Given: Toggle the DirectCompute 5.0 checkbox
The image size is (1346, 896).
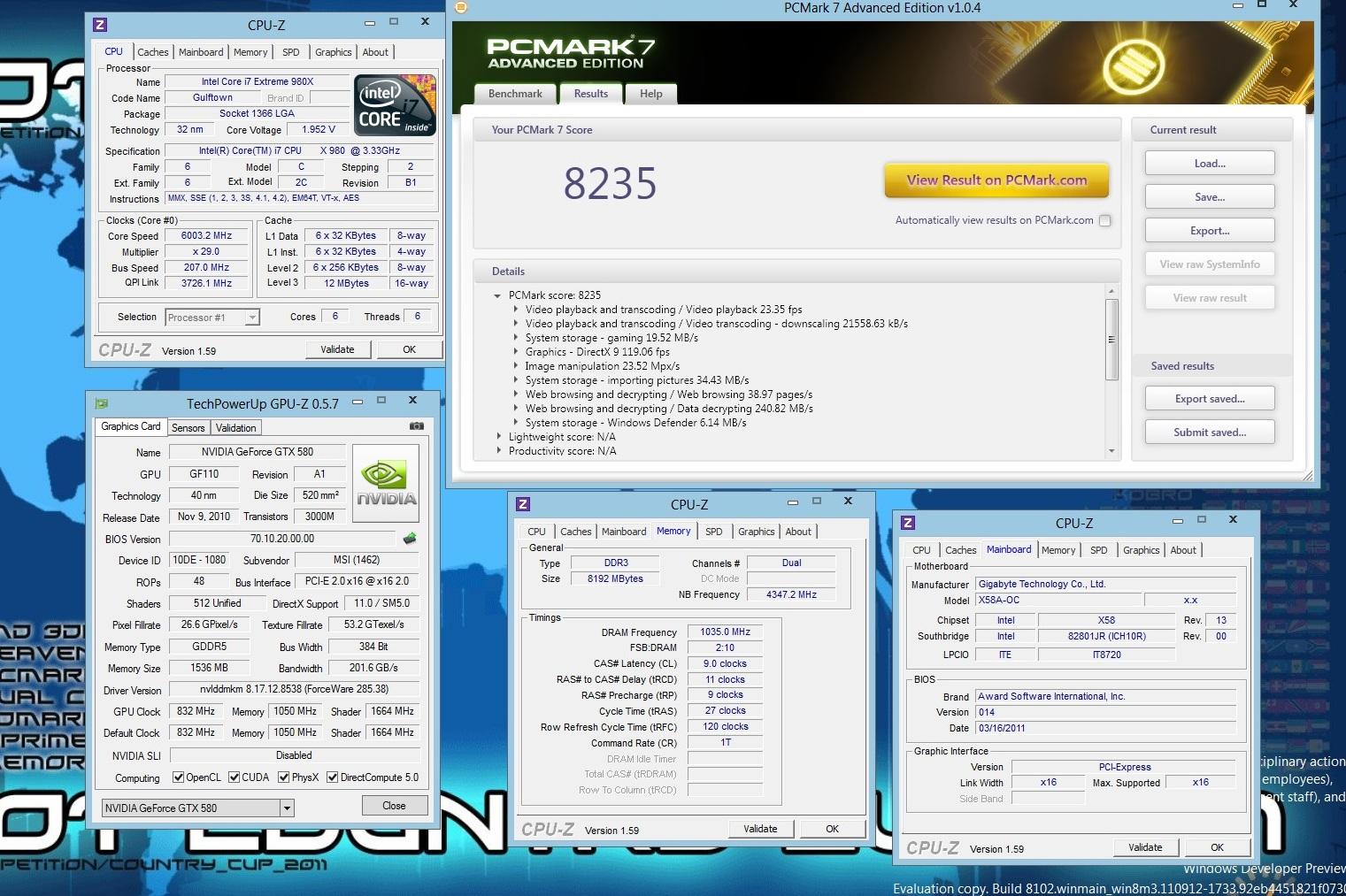Looking at the screenshot, I should [x=332, y=777].
